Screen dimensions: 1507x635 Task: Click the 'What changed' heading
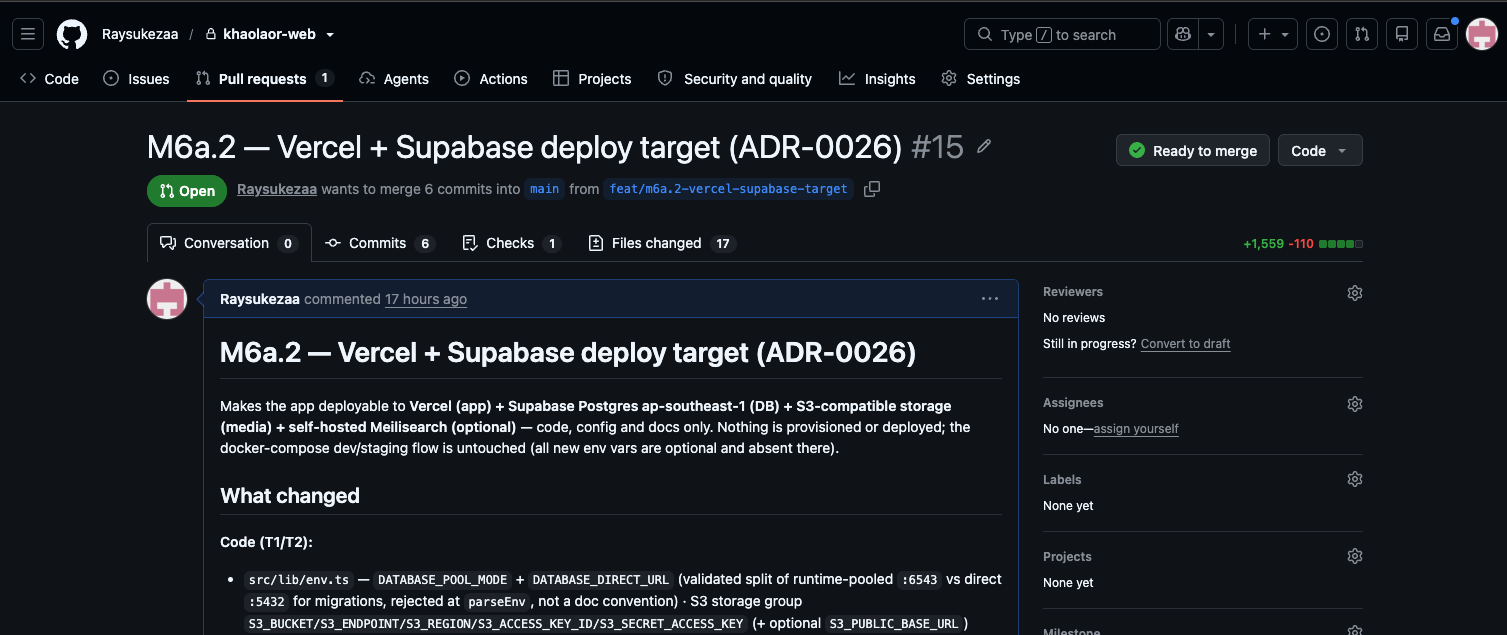coord(290,496)
